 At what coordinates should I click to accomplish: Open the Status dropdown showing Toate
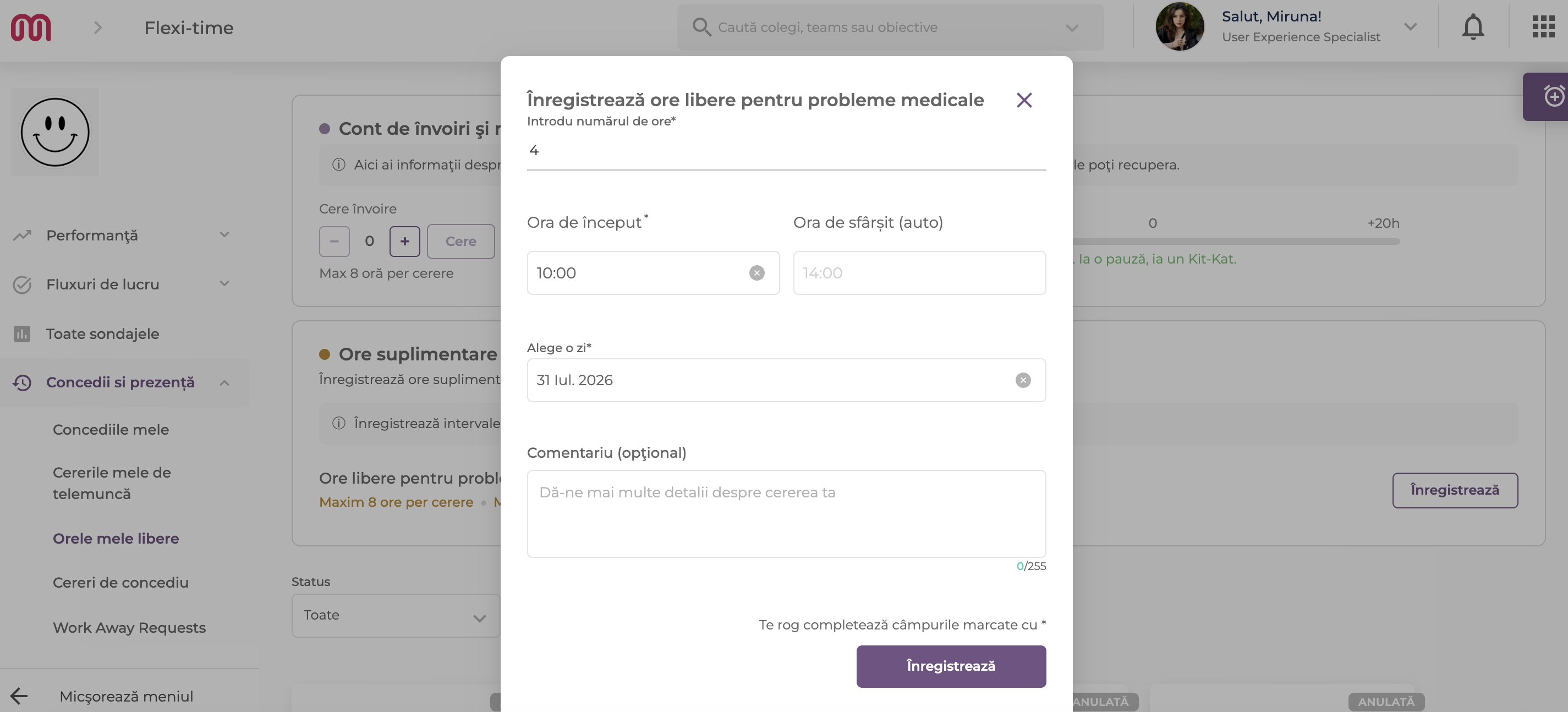click(396, 615)
